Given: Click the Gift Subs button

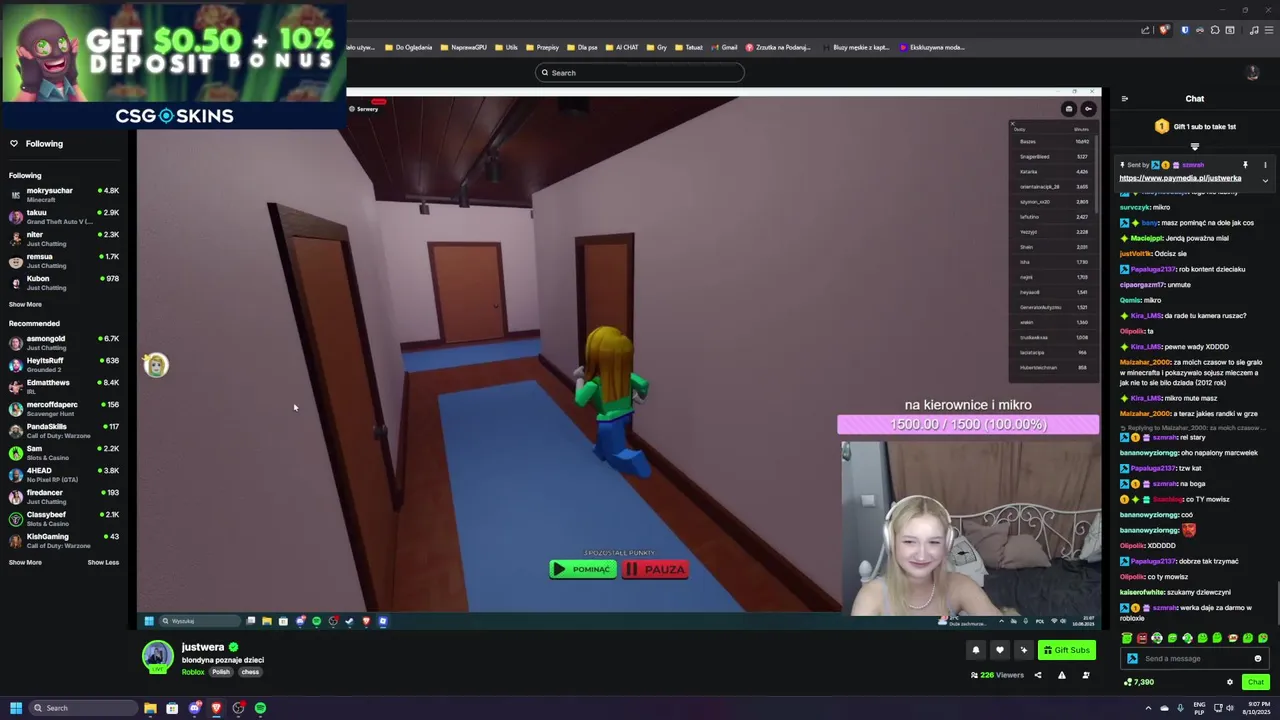Looking at the screenshot, I should click(x=1066, y=650).
